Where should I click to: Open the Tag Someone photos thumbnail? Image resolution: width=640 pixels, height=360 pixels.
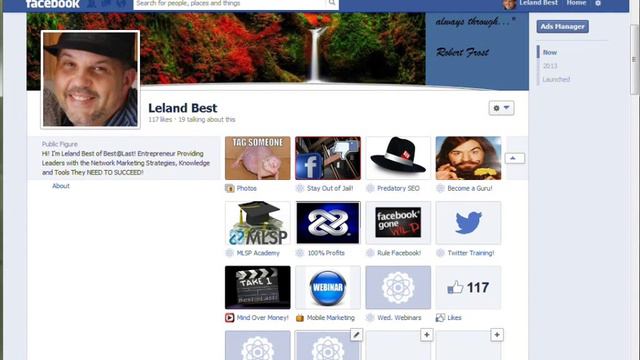[x=258, y=158]
